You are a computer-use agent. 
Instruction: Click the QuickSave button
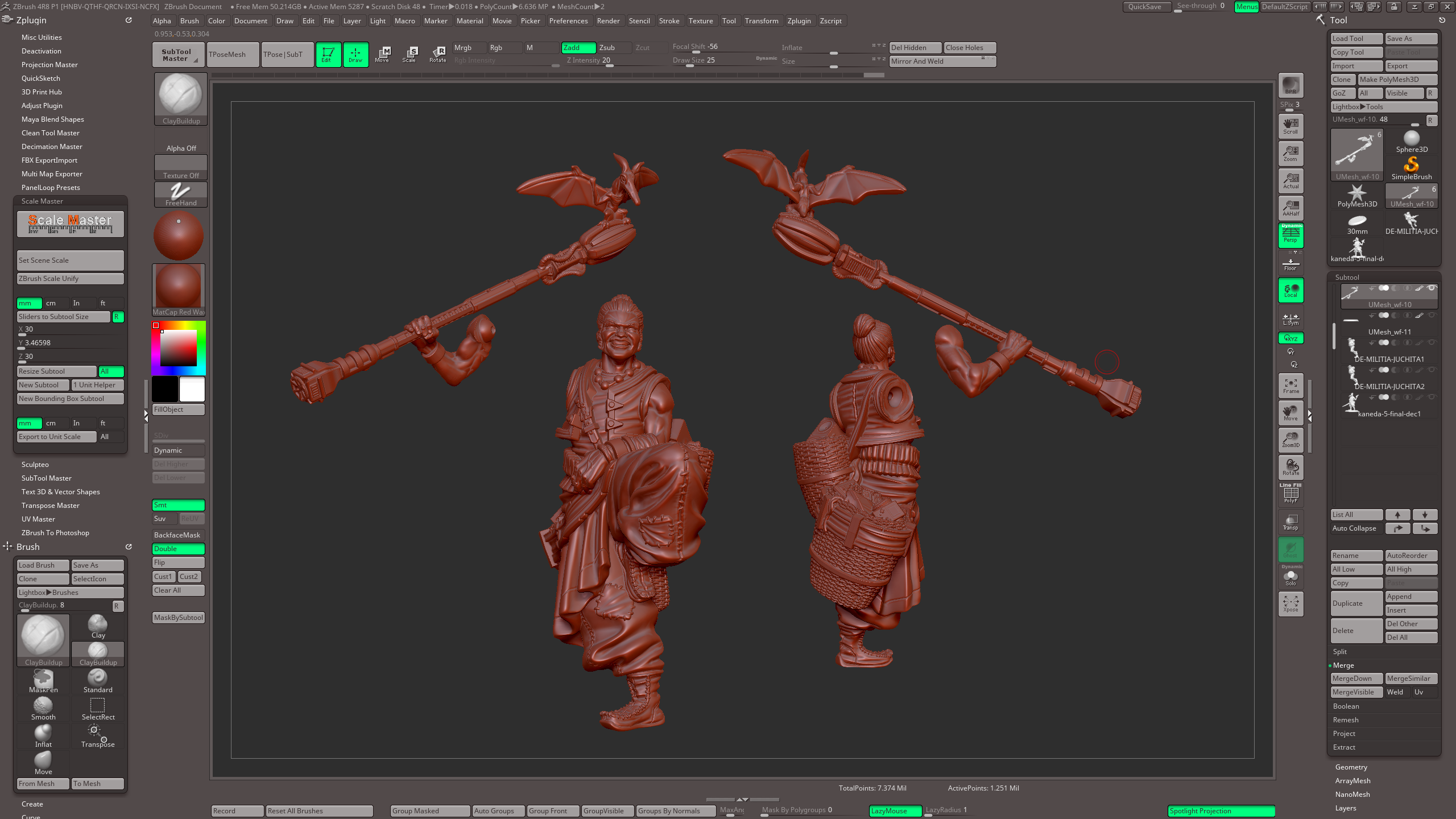[x=1146, y=7]
